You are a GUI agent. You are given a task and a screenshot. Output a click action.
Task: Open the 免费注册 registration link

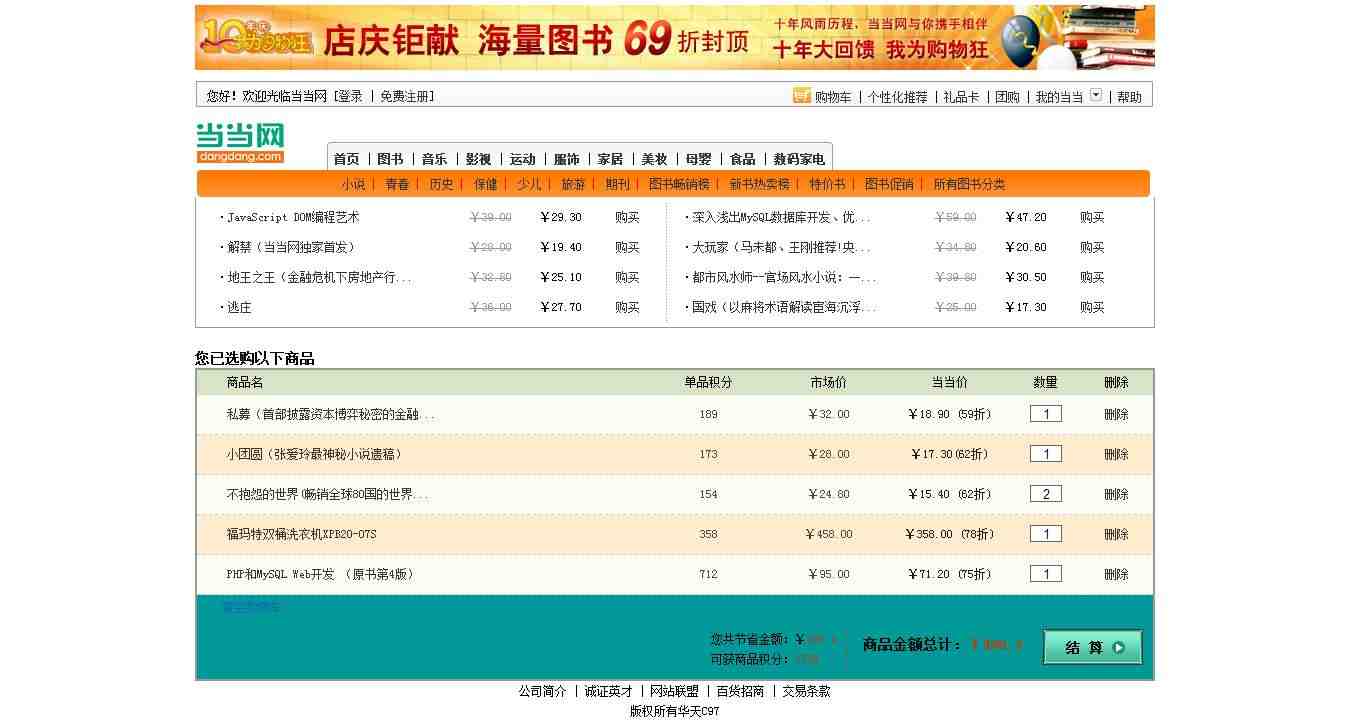[405, 97]
